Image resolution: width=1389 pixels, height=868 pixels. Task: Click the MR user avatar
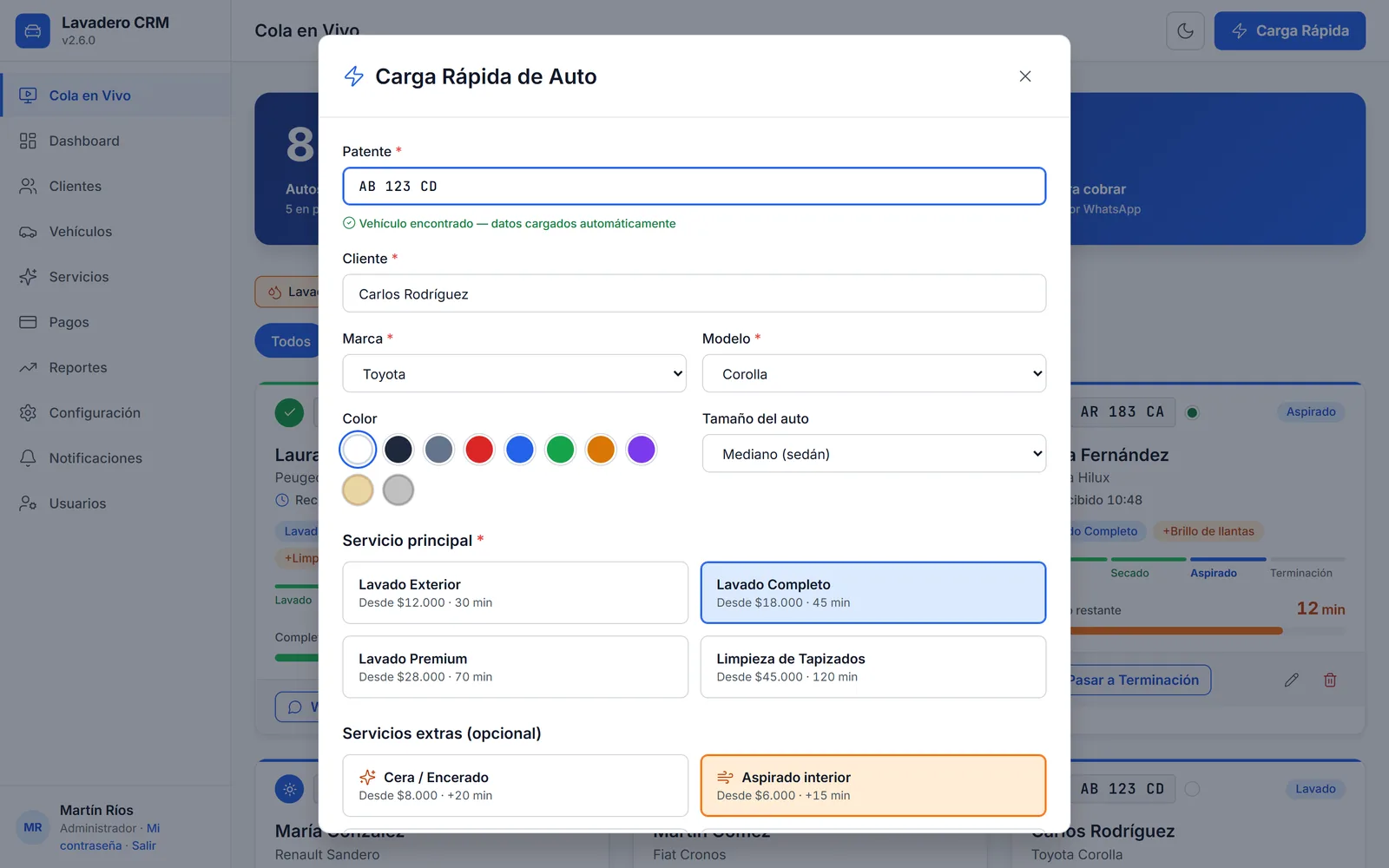(33, 827)
